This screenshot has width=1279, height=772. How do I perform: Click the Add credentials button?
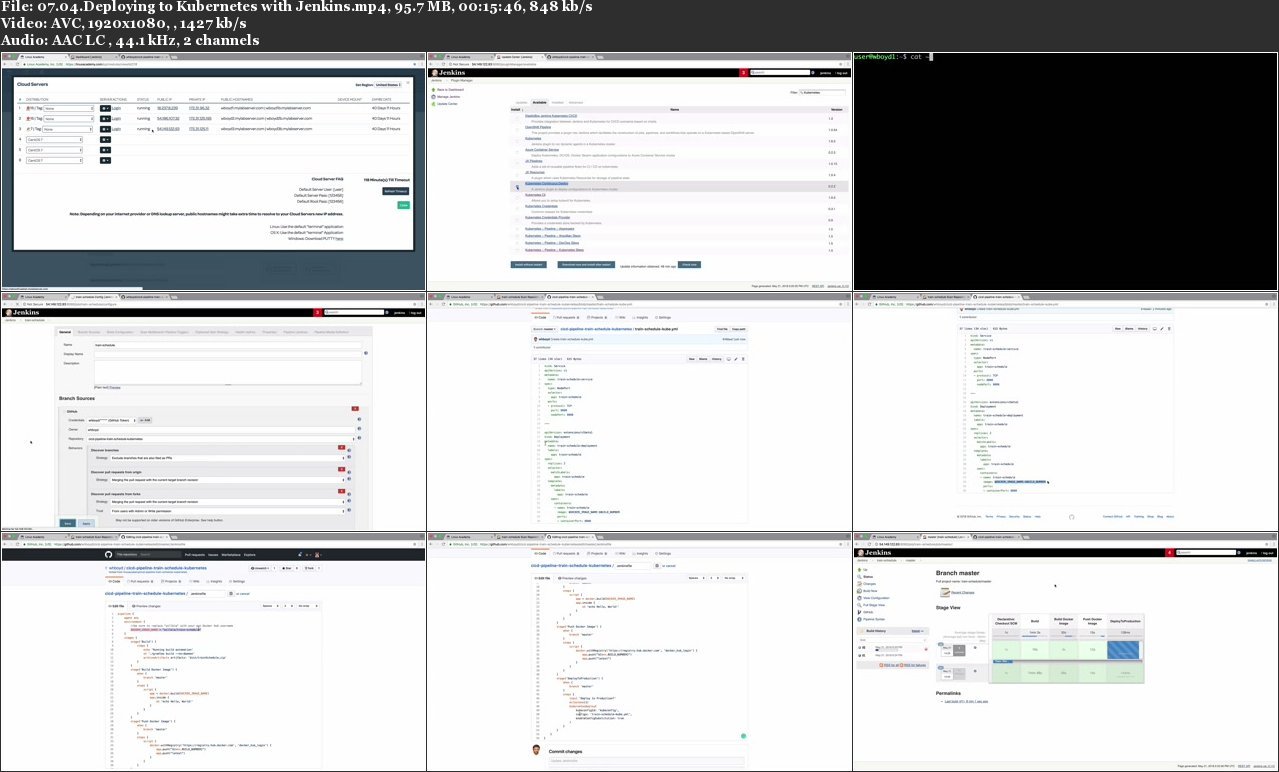click(145, 420)
